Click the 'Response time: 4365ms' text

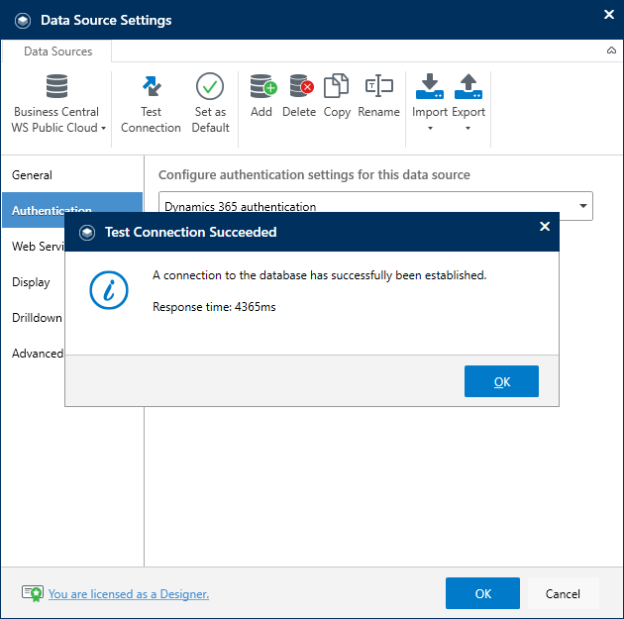coord(214,307)
